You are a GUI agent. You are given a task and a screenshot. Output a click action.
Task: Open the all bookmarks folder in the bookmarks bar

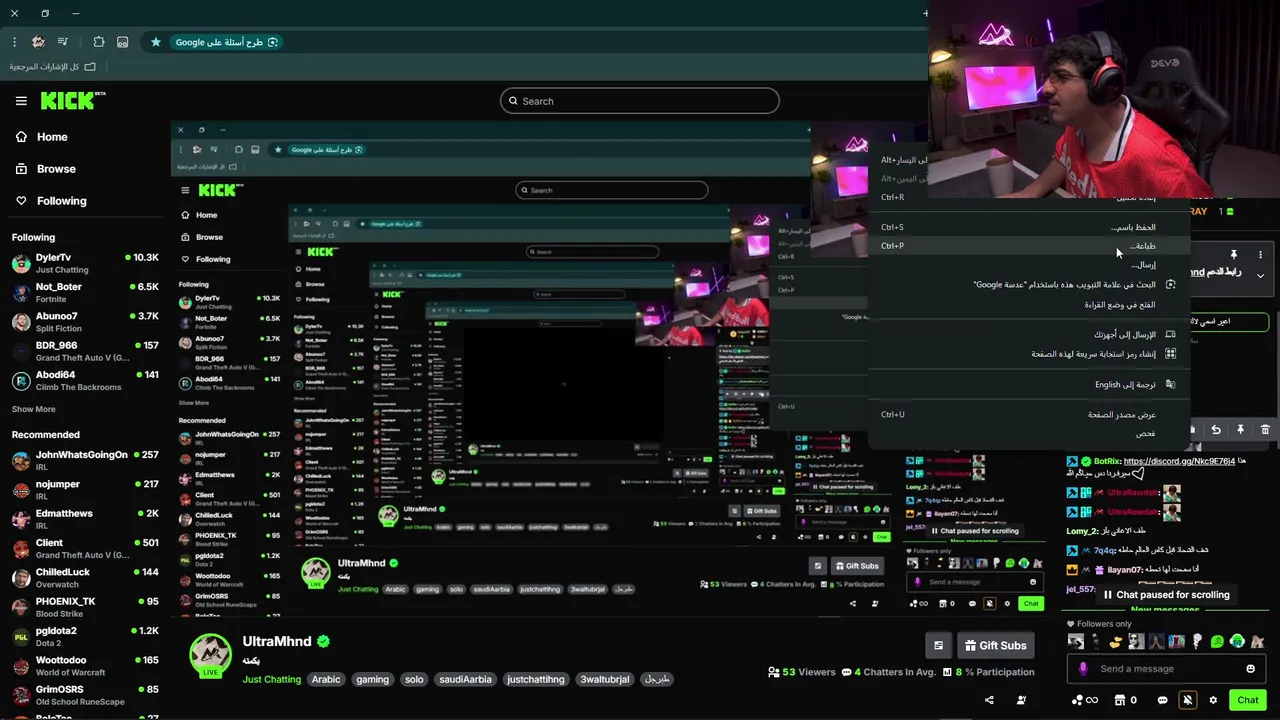[53, 66]
